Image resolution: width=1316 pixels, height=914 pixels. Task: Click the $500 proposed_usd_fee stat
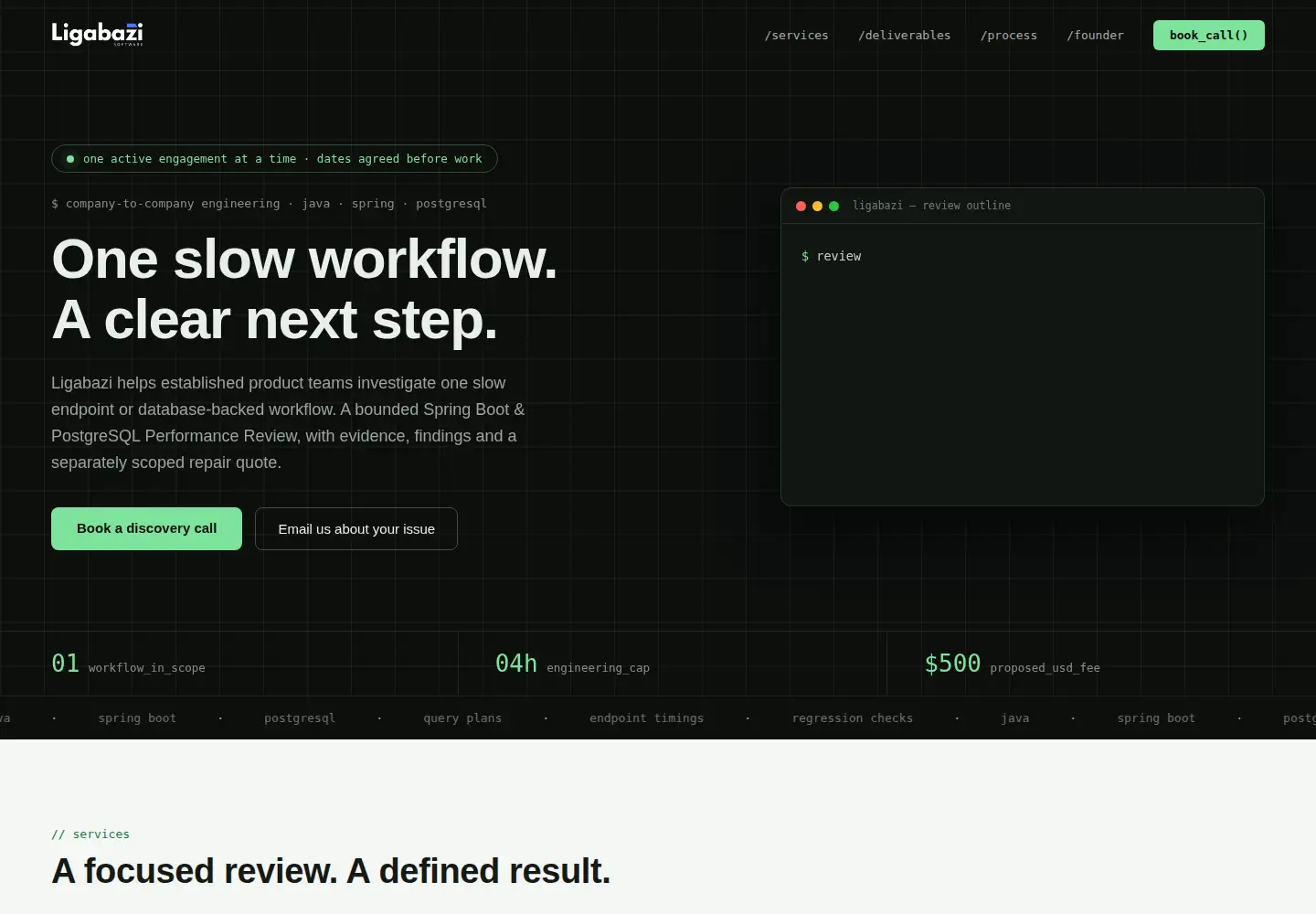click(x=1012, y=664)
